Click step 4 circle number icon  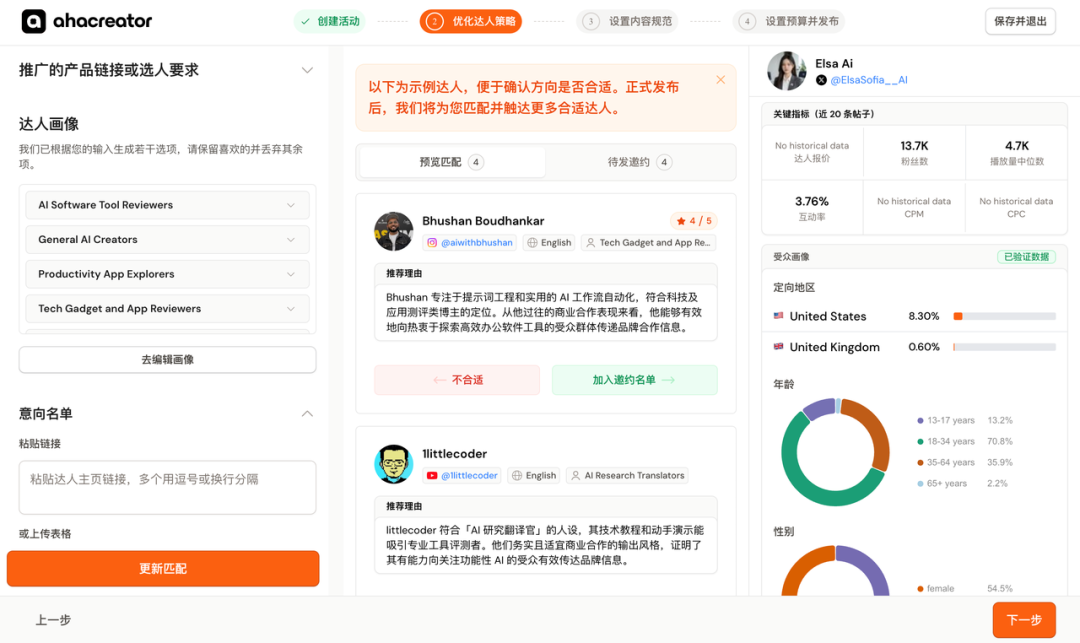tap(747, 21)
